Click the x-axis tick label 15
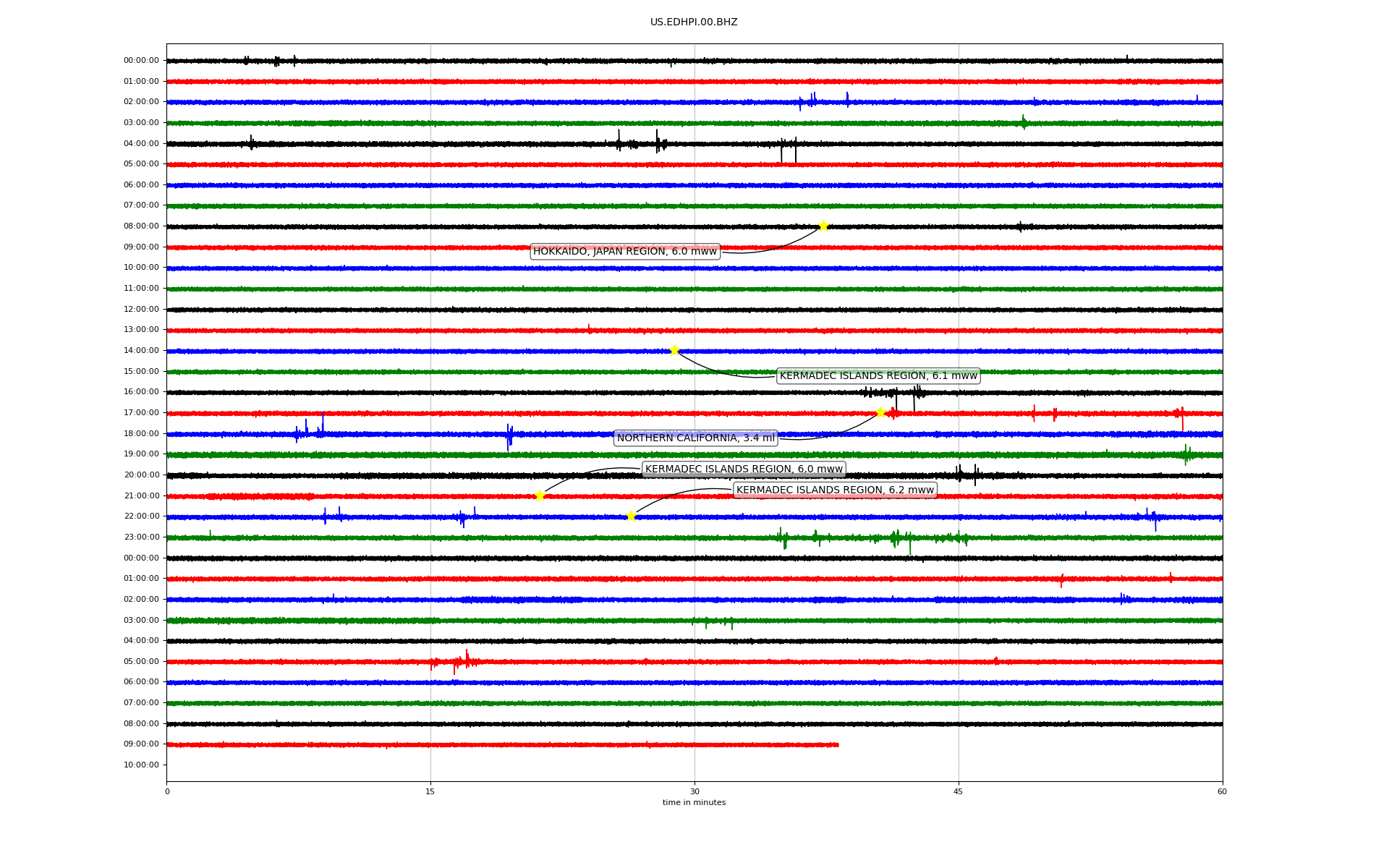 pyautogui.click(x=430, y=792)
